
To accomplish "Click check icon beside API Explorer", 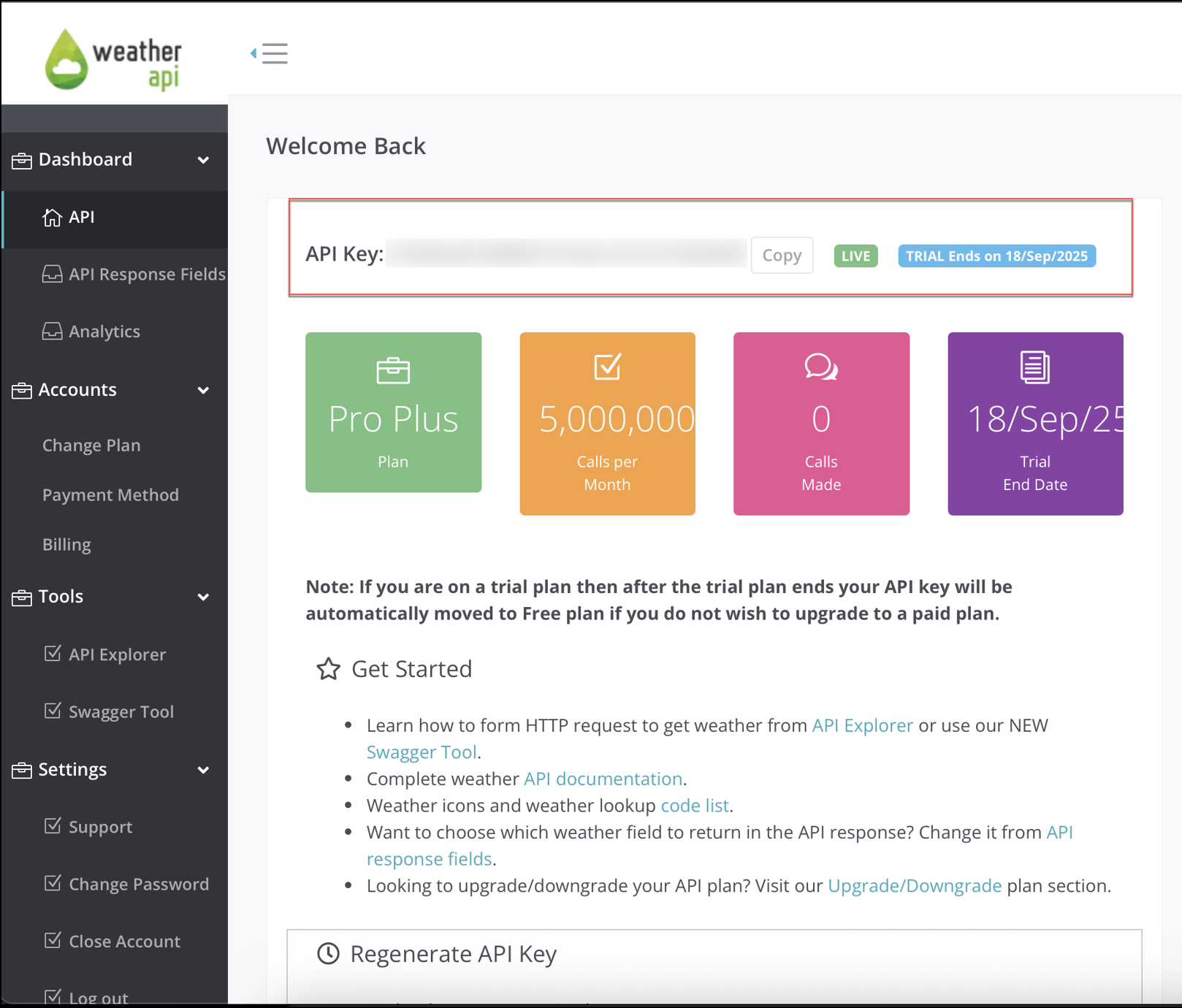I will [x=53, y=653].
